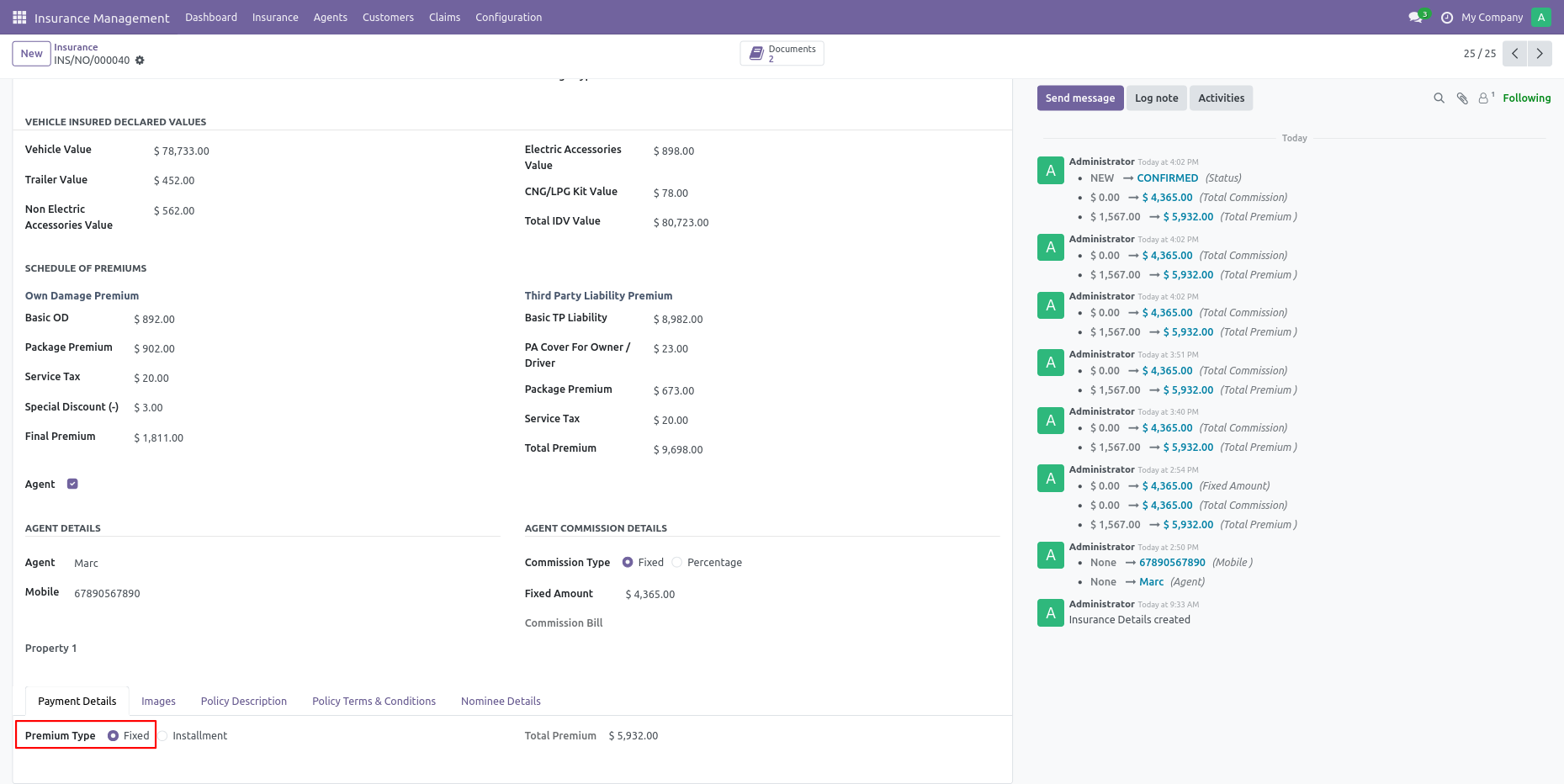The image size is (1564, 784).
Task: Open the My Company switcher
Action: click(x=1492, y=17)
